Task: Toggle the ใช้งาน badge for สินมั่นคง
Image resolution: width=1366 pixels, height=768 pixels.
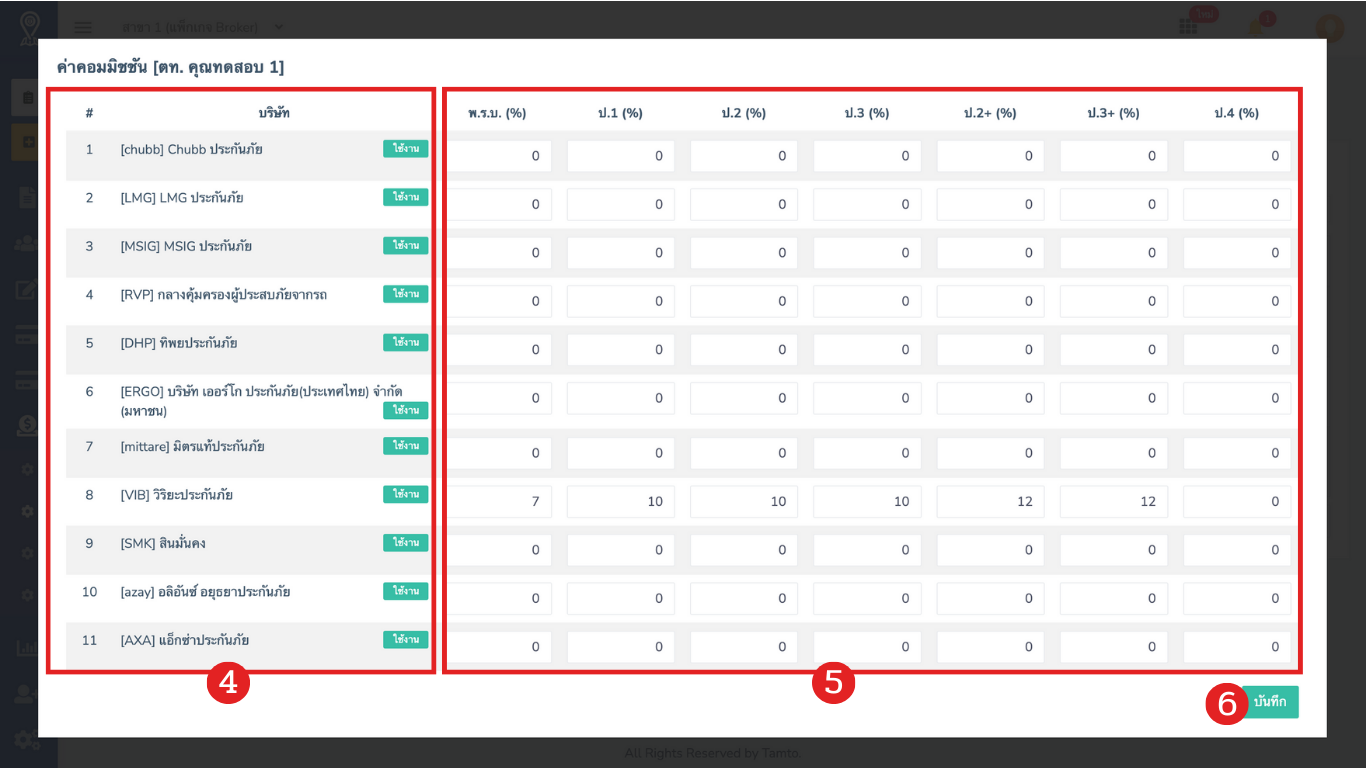Action: pos(405,542)
